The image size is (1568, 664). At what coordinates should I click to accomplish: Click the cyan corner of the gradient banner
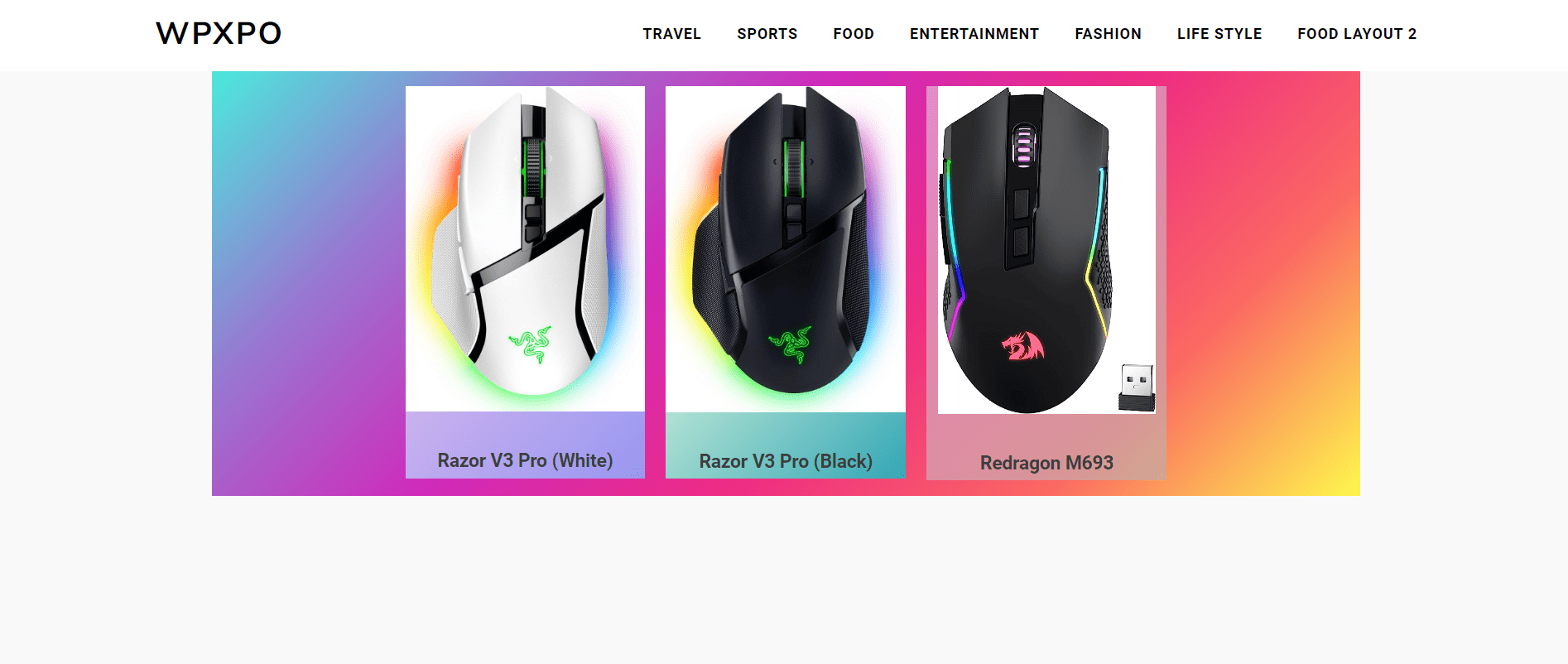coord(232,89)
